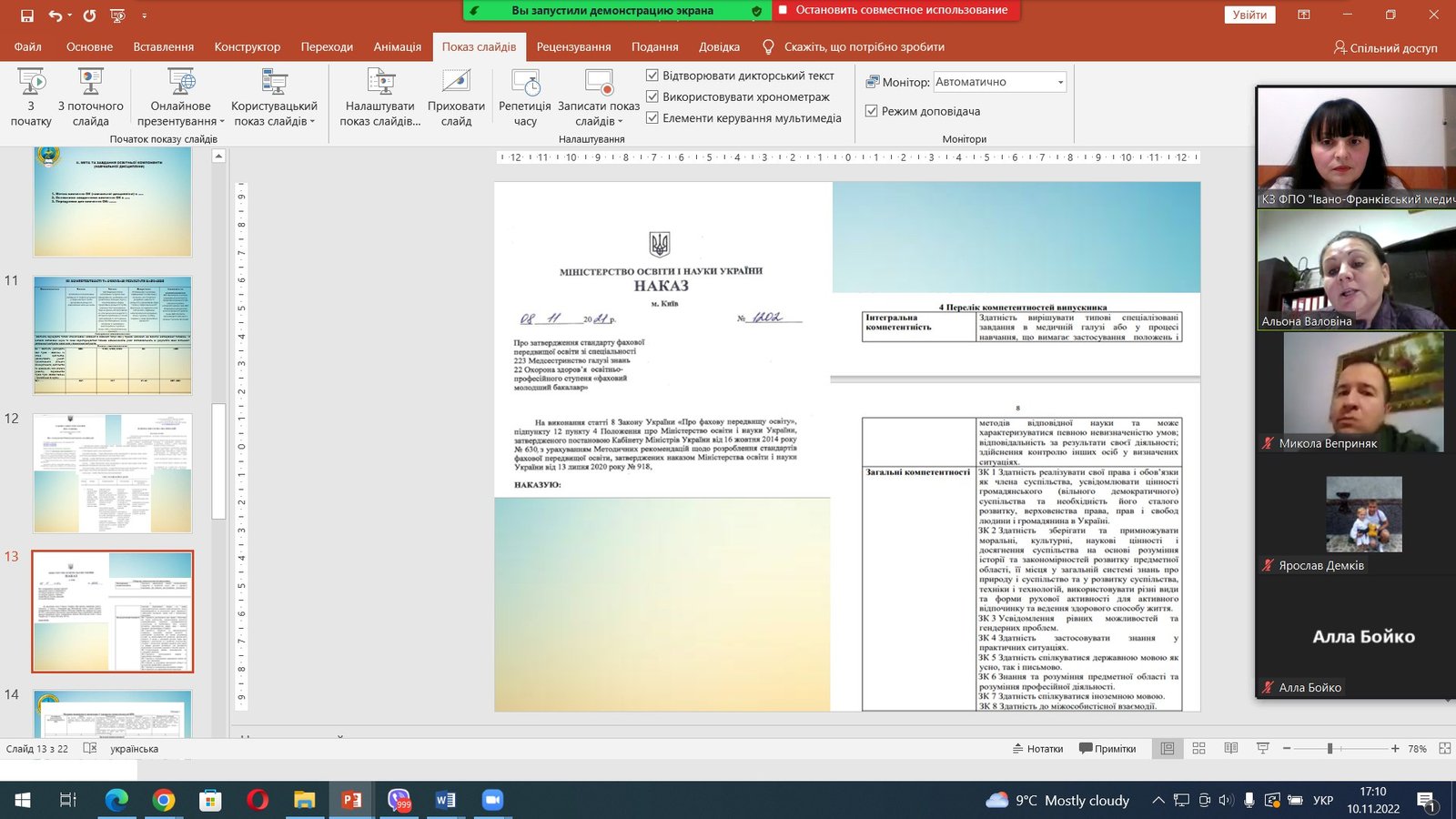Open the Monitor selection dropdown
The width and height of the screenshot is (1456, 819).
[x=1060, y=82]
